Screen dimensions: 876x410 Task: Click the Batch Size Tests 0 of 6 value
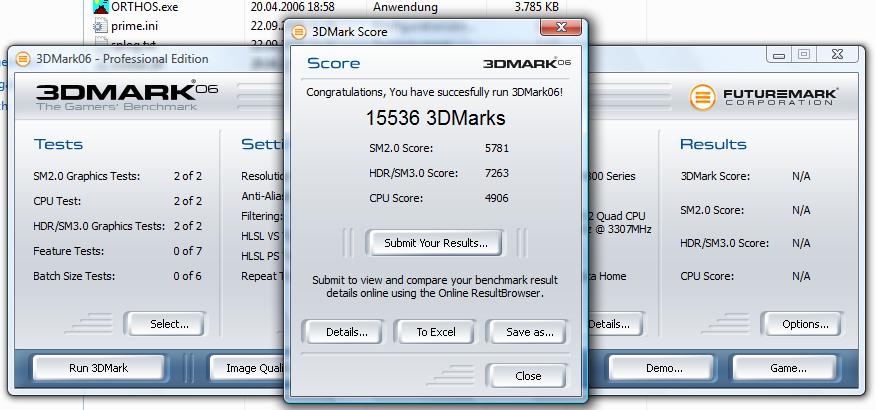click(x=187, y=276)
